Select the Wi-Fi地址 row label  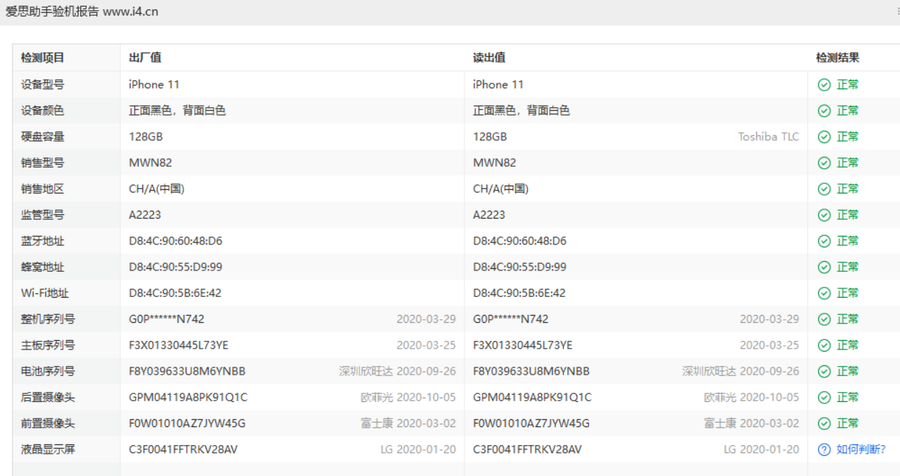(x=45, y=293)
